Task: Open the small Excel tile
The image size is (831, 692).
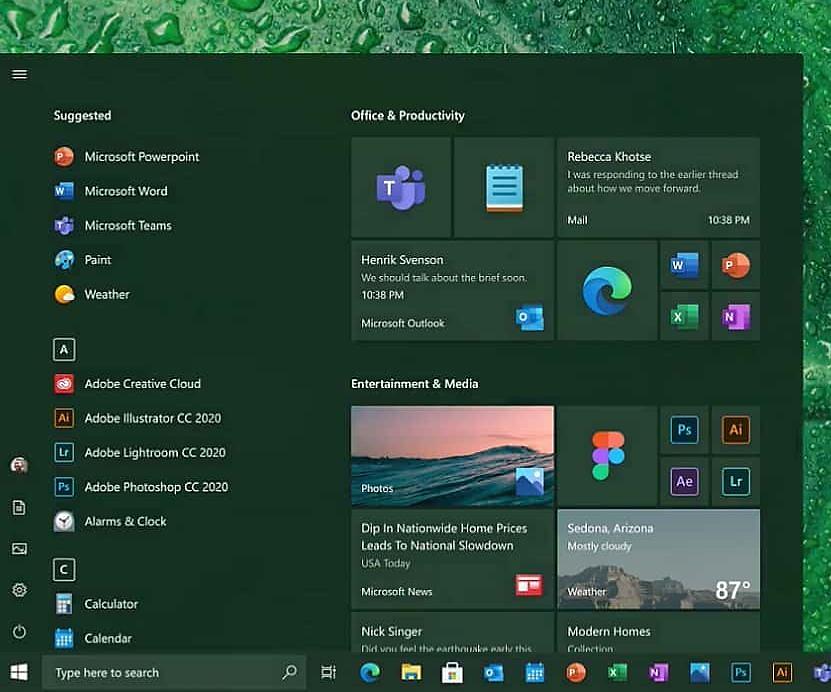Action: (685, 316)
